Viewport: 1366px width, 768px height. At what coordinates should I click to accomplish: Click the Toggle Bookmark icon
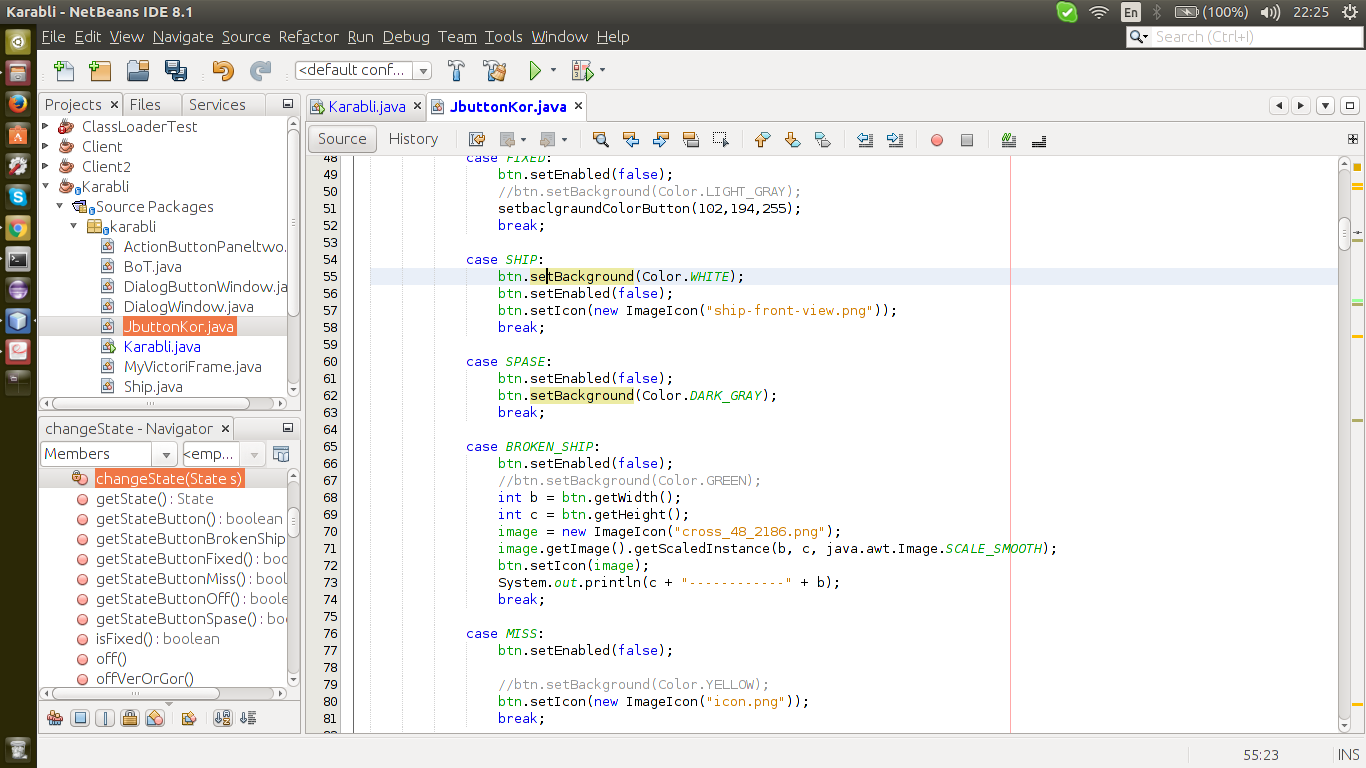tap(822, 140)
